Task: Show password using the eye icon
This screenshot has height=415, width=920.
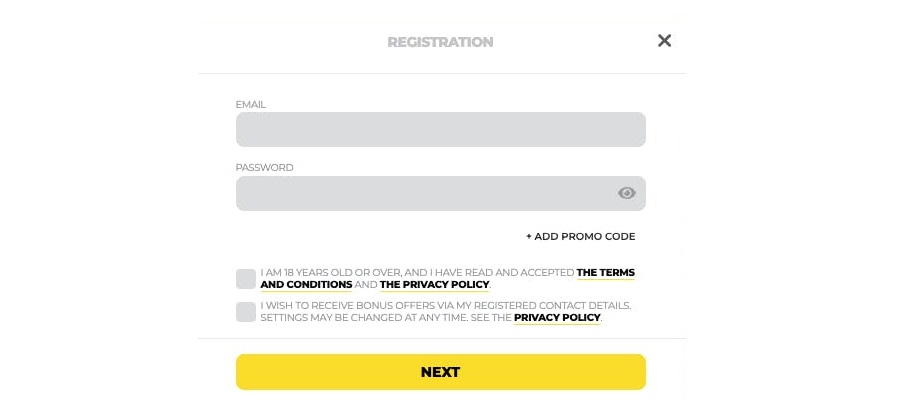Action: [627, 193]
